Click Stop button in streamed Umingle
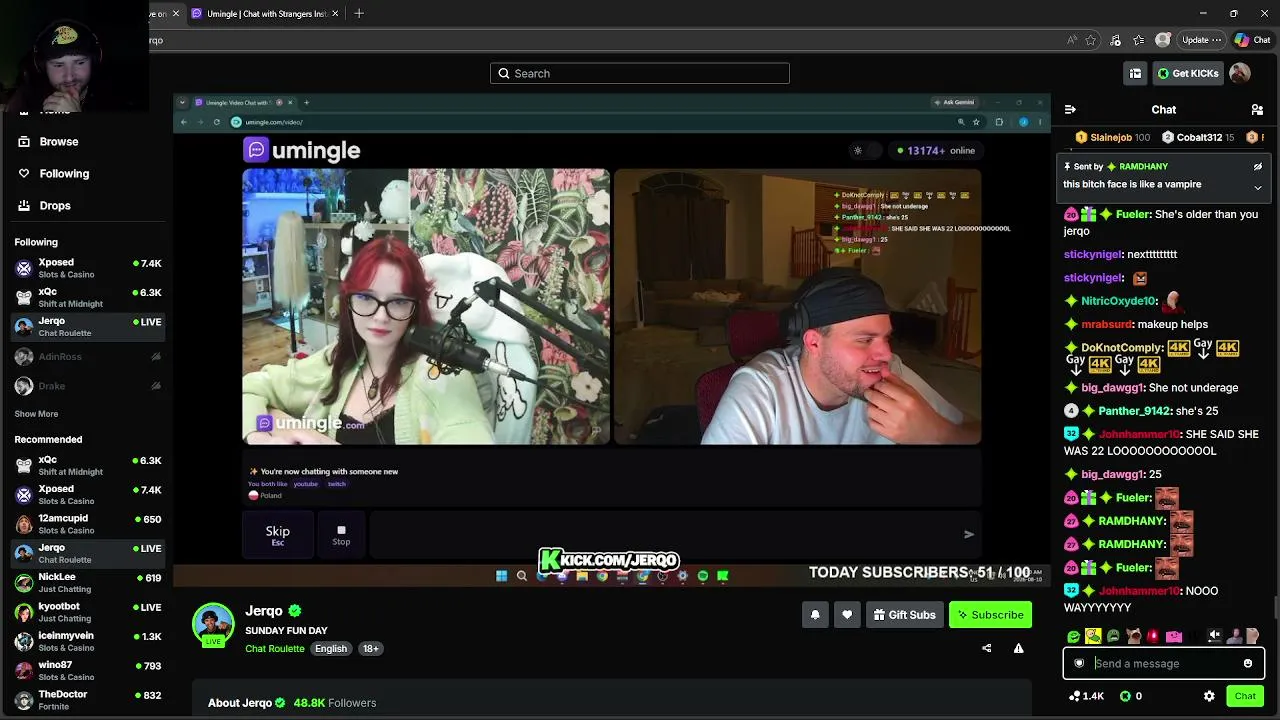This screenshot has height=720, width=1280. click(x=341, y=535)
